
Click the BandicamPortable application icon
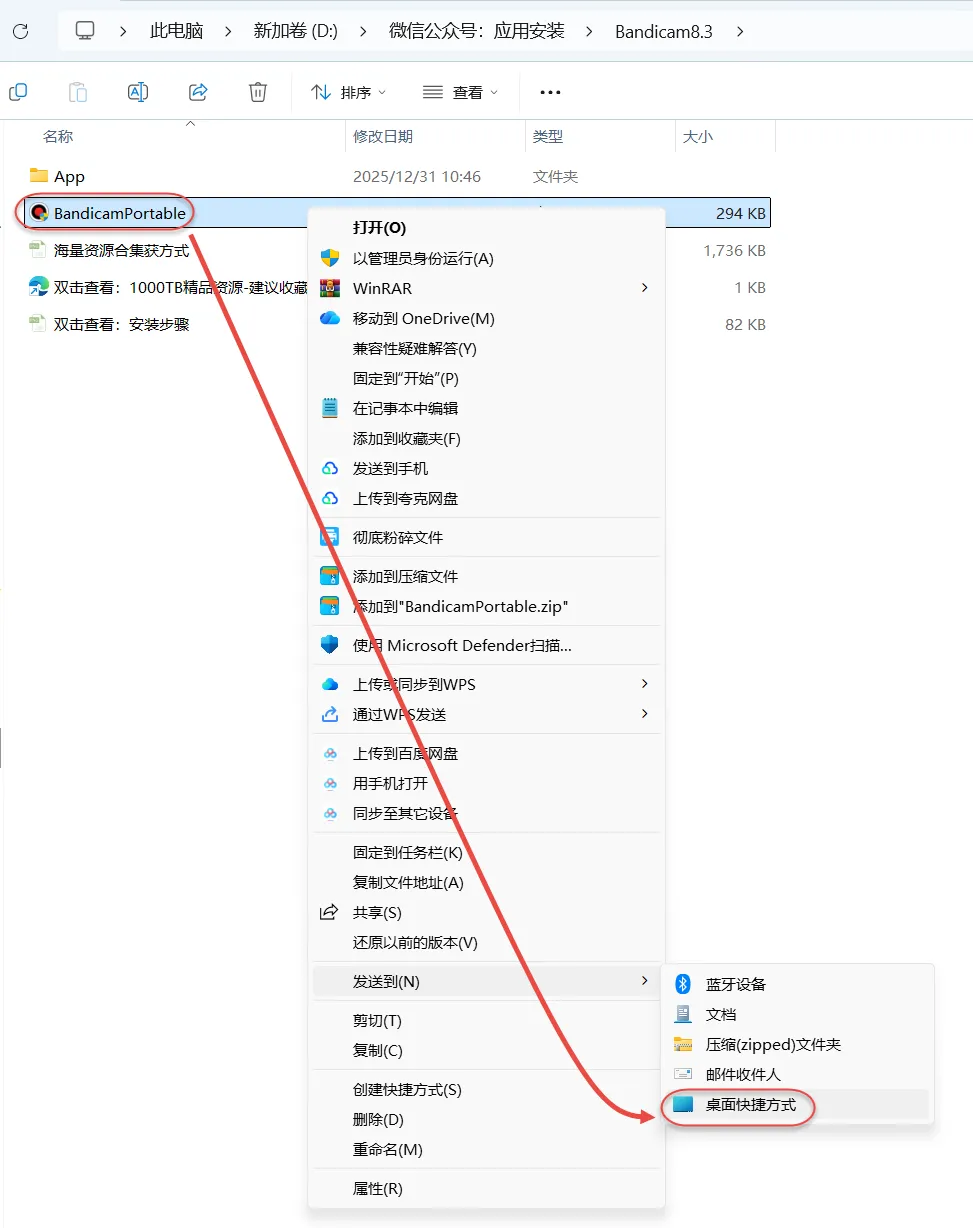[39, 213]
